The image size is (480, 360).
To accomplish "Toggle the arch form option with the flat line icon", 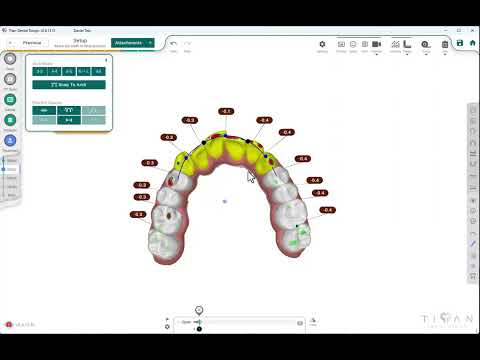I will click(44, 110).
